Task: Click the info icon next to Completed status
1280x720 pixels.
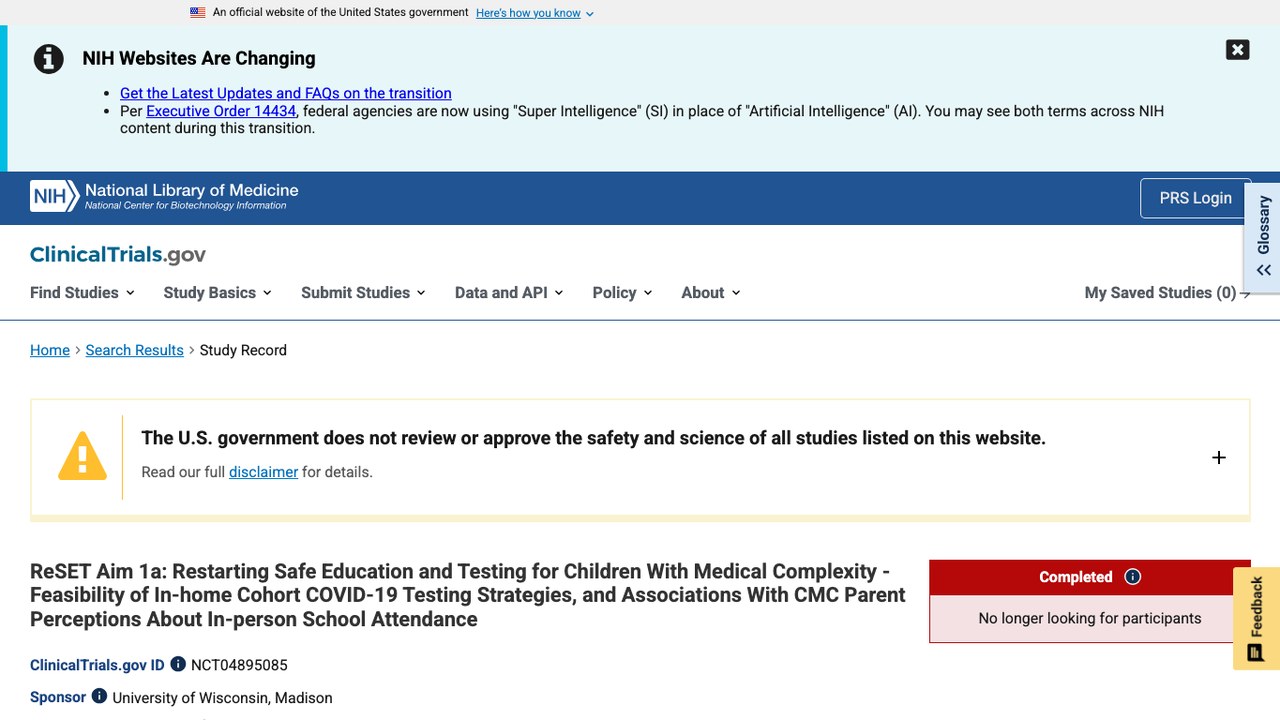Action: (1132, 577)
